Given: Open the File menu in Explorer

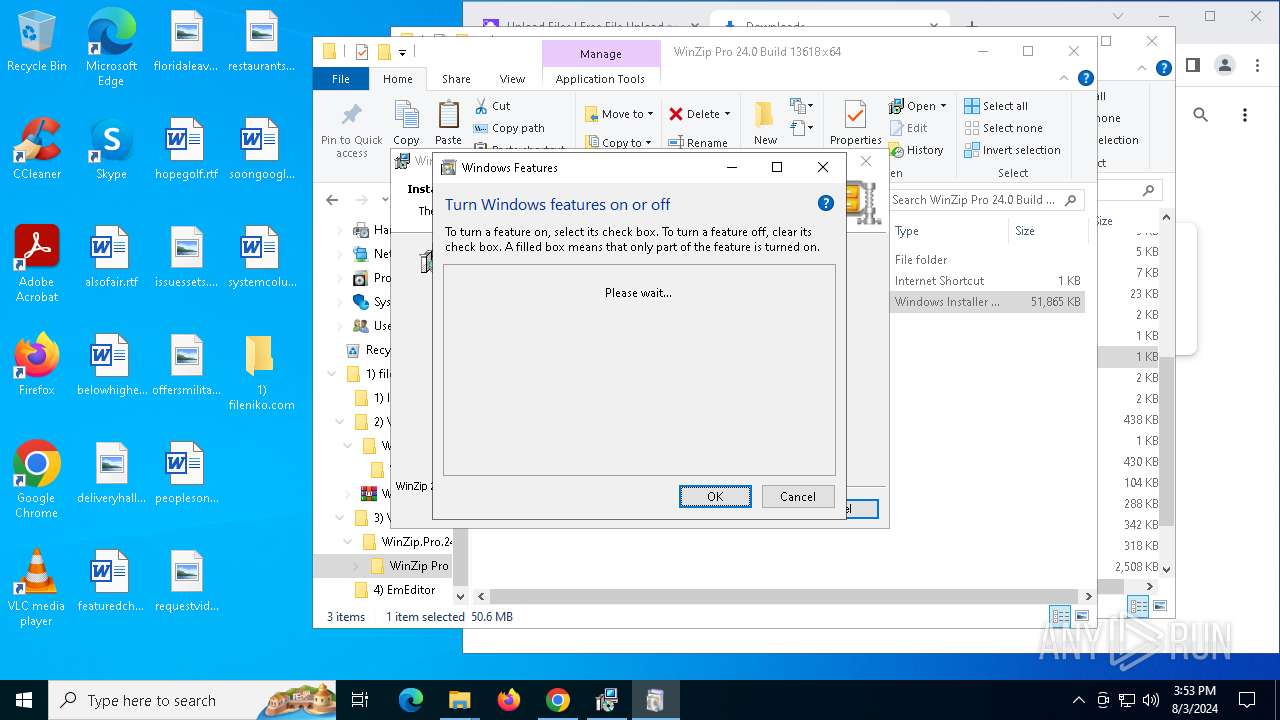Looking at the screenshot, I should click(x=341, y=79).
